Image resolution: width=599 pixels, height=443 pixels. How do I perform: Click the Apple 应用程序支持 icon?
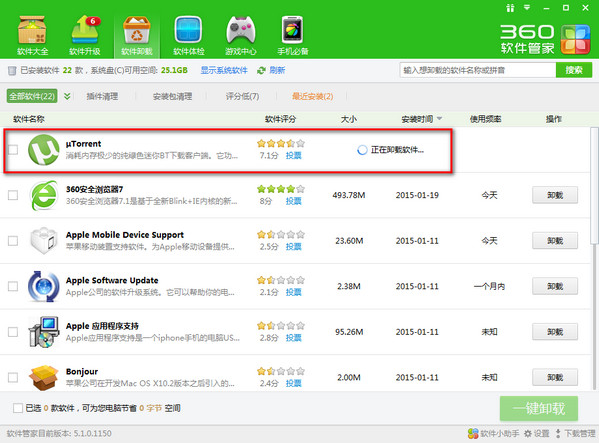tap(44, 331)
